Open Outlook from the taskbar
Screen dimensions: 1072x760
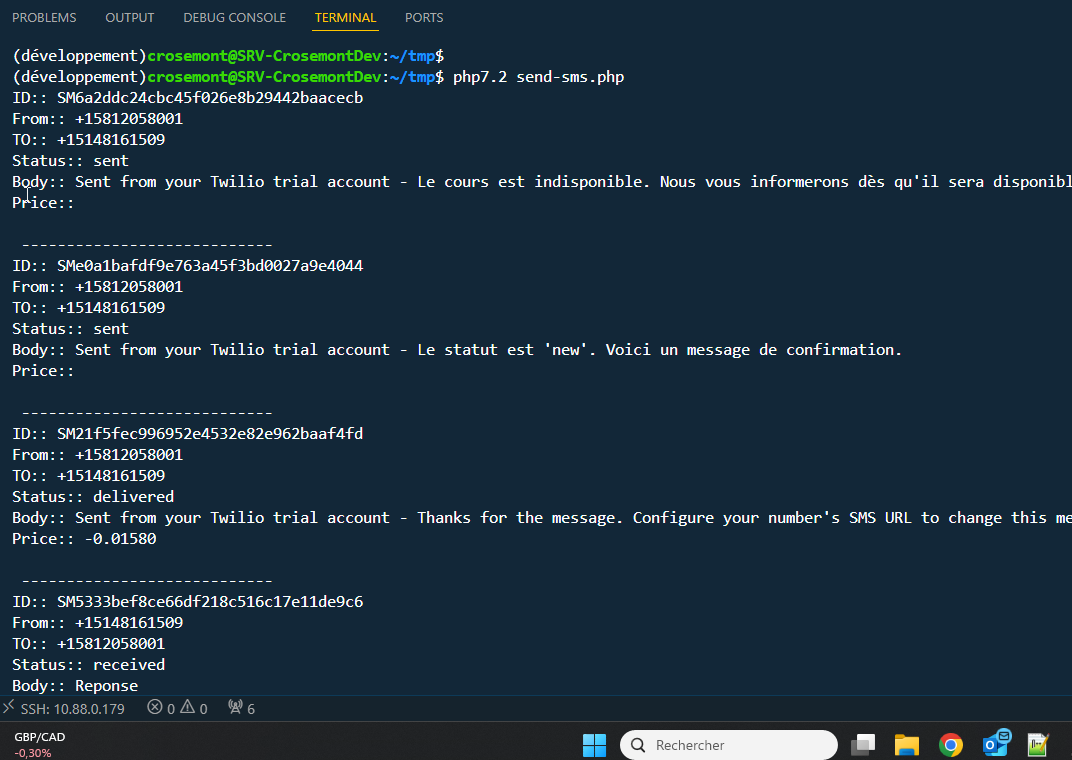click(x=995, y=745)
